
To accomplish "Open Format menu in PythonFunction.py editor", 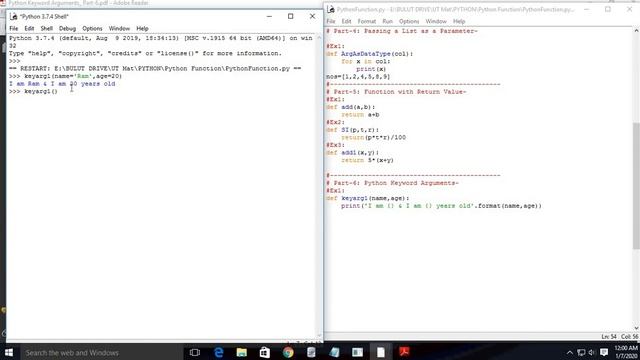I will [x=367, y=21].
